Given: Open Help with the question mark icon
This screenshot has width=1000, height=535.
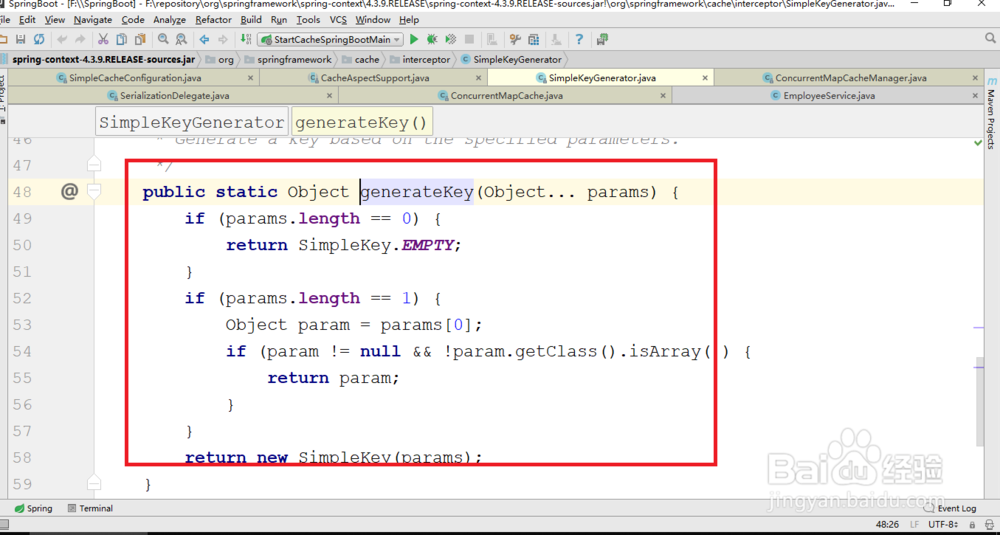Looking at the screenshot, I should (x=579, y=40).
